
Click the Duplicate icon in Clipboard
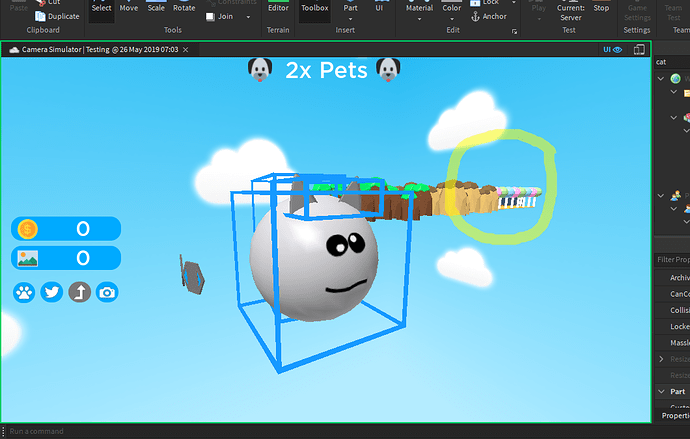coord(40,16)
